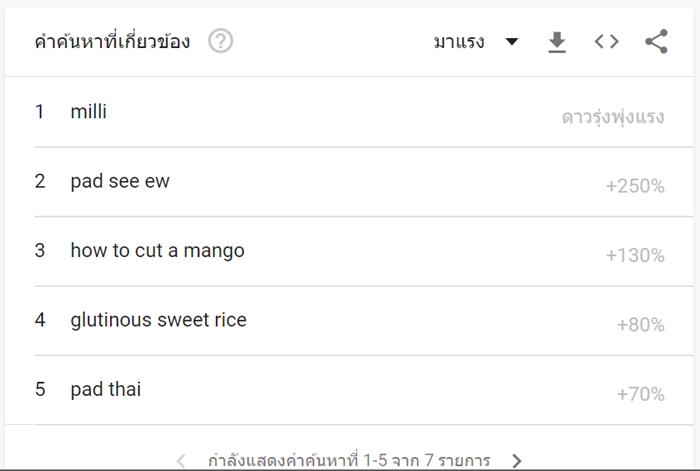Open the "pad see ew" query

click(x=120, y=181)
